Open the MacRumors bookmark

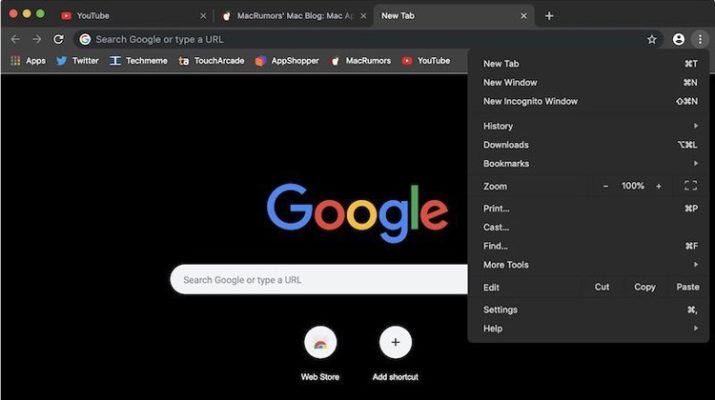[x=361, y=61]
